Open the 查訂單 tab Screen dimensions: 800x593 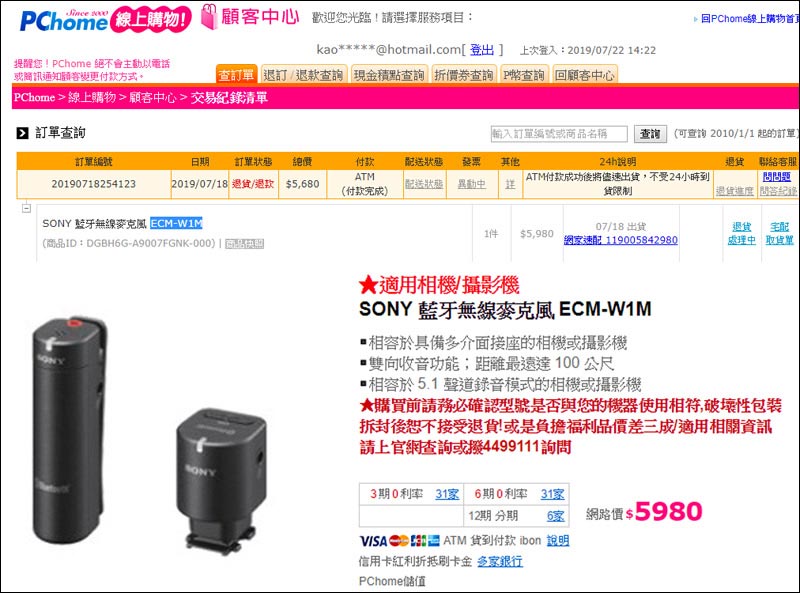pos(236,75)
